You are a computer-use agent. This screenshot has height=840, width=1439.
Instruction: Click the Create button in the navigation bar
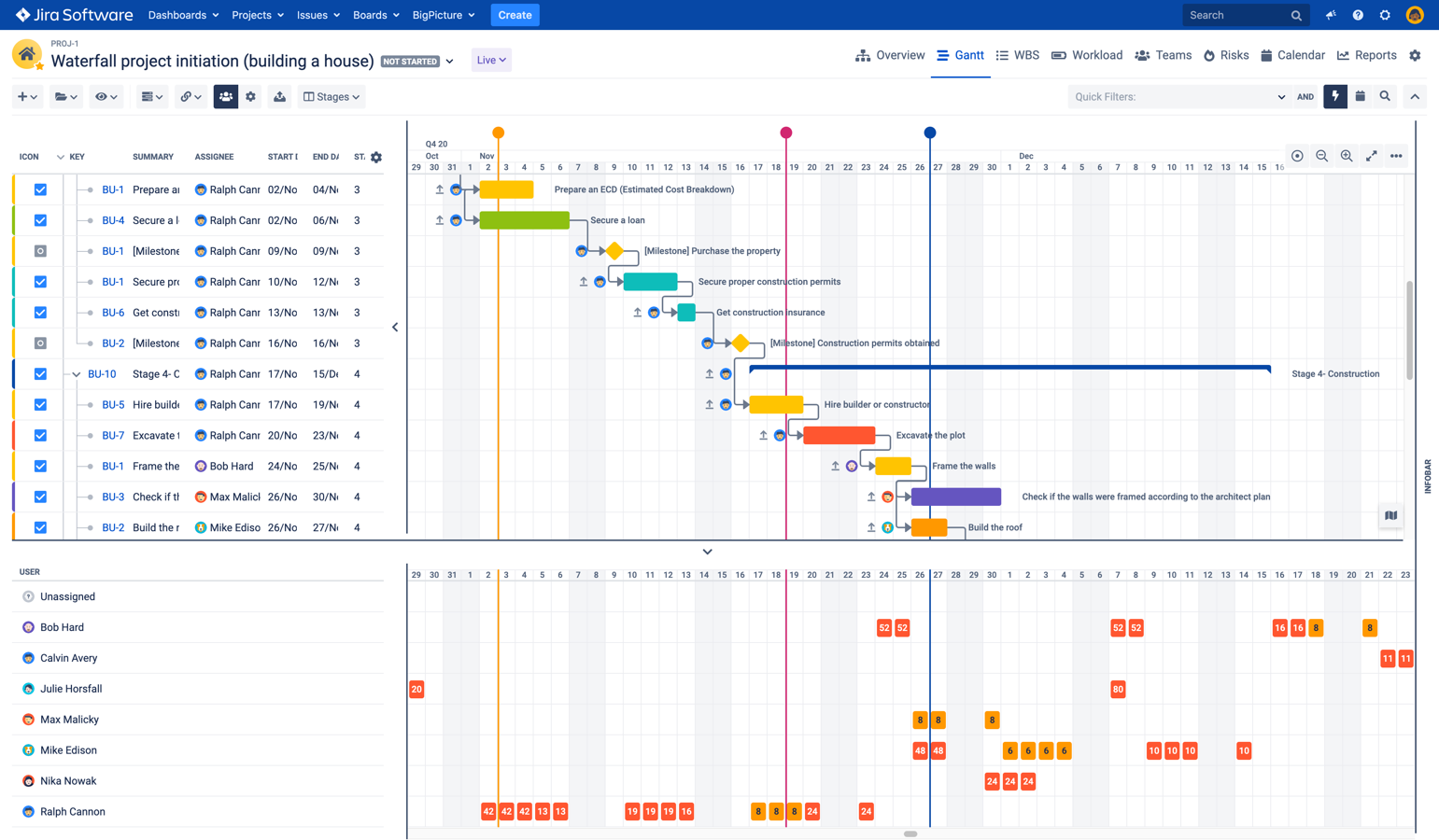click(515, 15)
